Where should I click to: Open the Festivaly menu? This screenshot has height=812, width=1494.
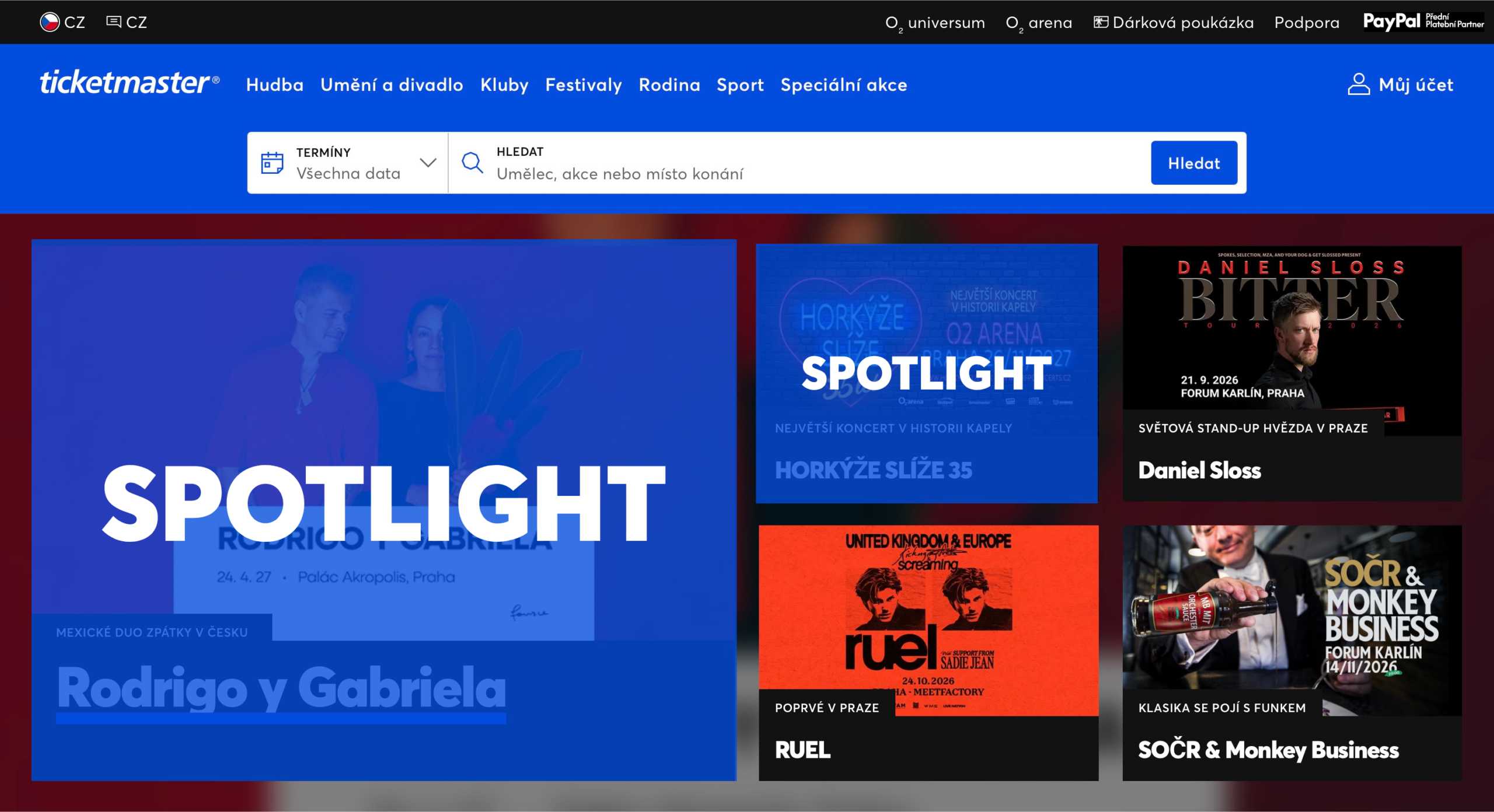[x=584, y=85]
